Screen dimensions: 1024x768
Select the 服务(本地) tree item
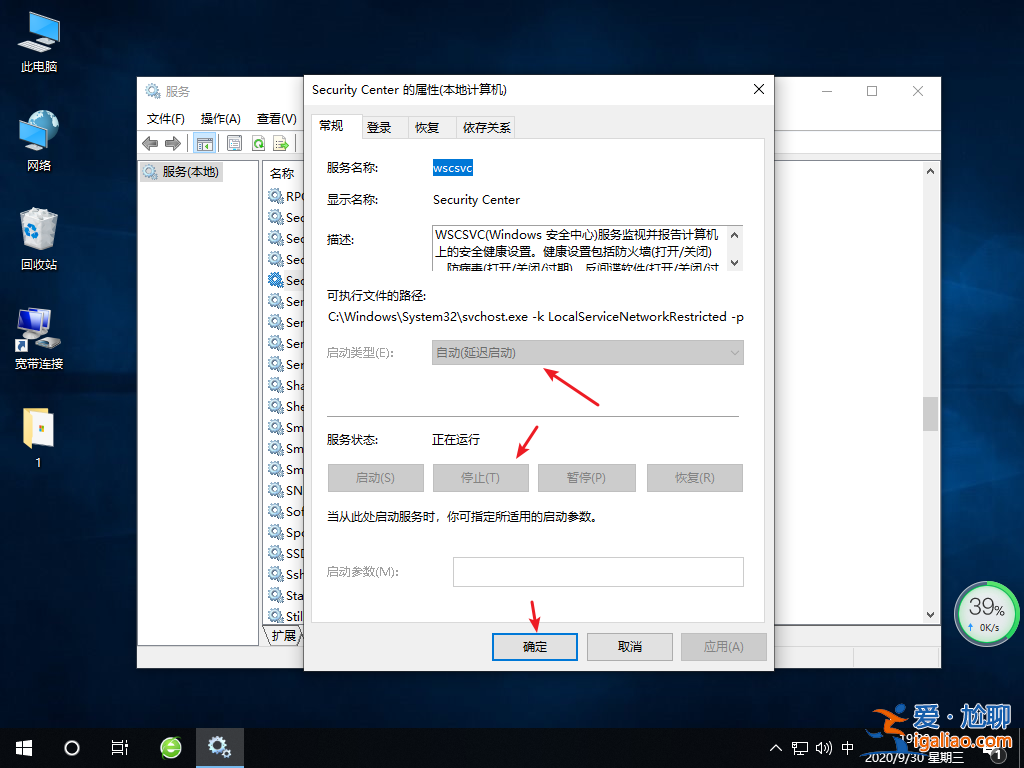(x=190, y=171)
